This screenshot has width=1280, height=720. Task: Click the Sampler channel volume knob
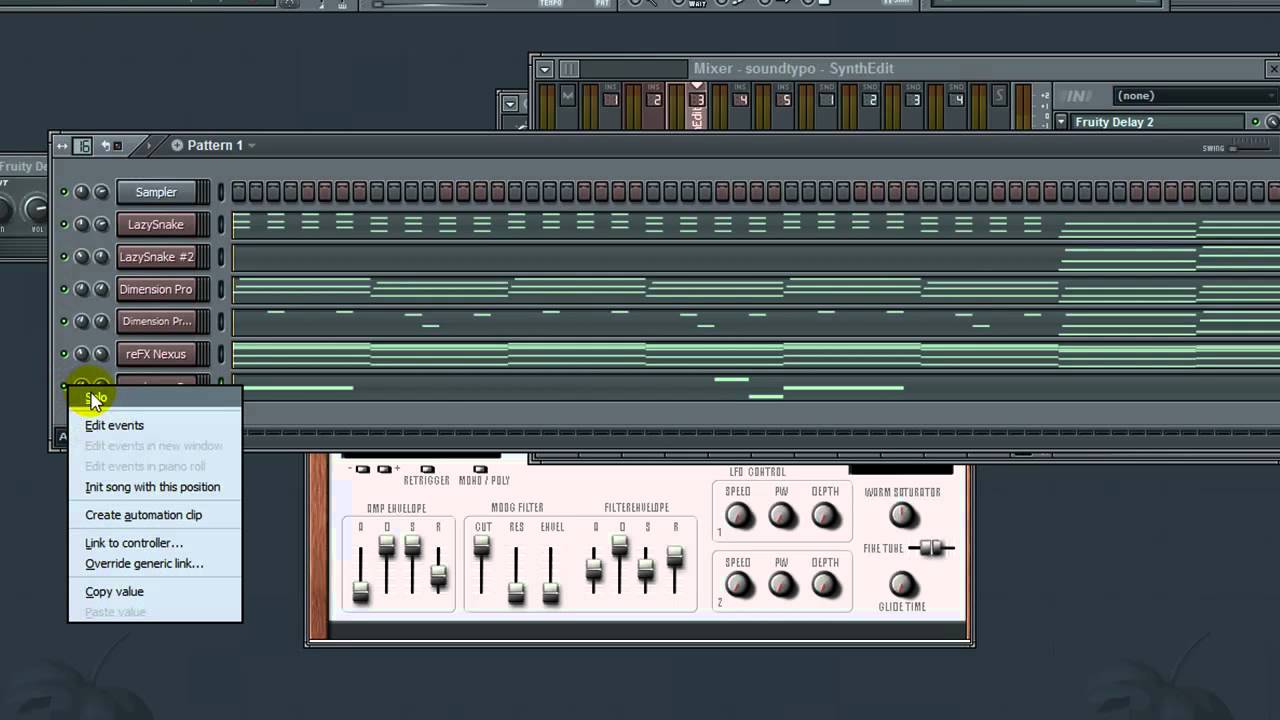101,192
